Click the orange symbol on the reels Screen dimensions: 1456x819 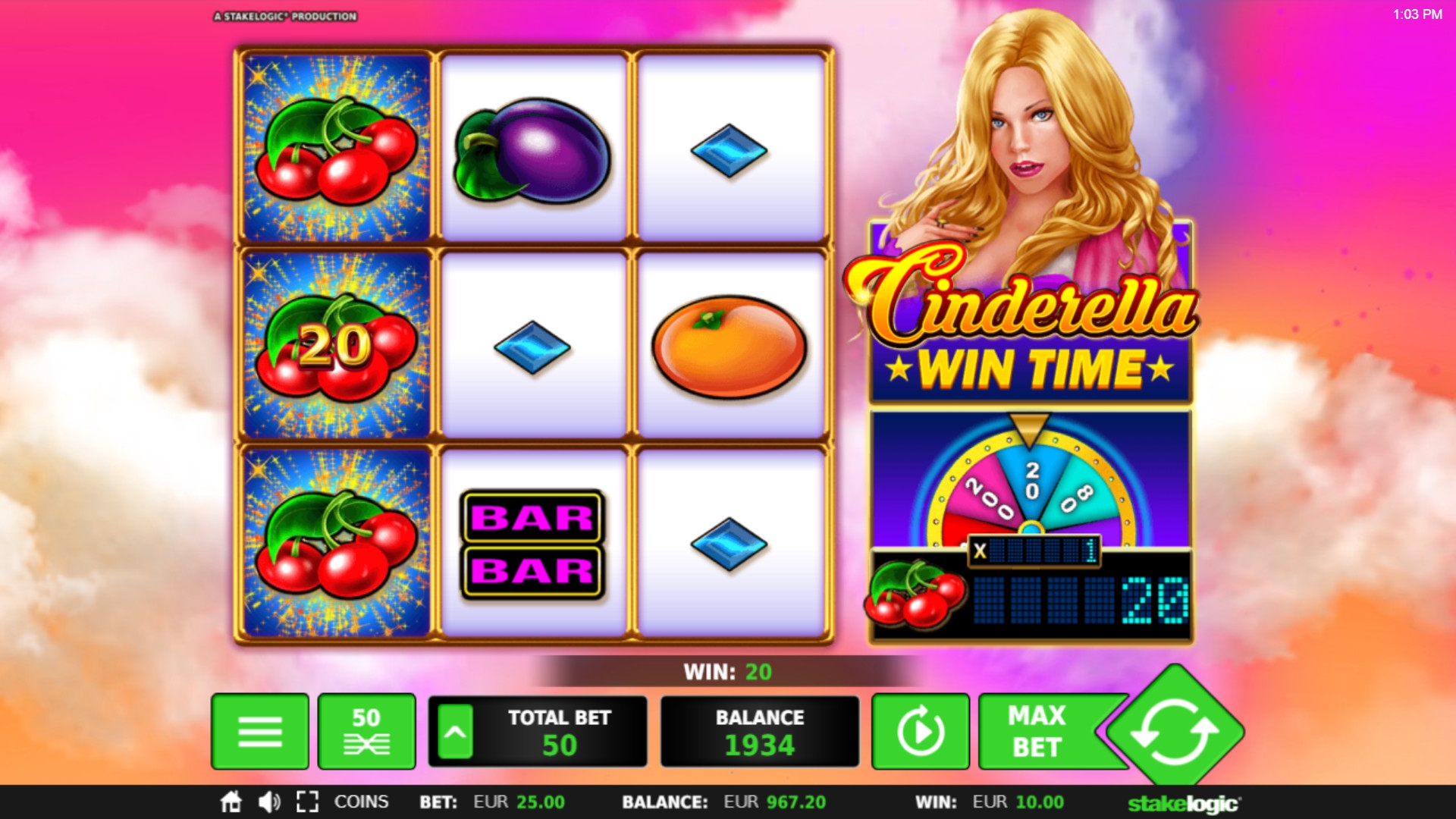point(730,346)
